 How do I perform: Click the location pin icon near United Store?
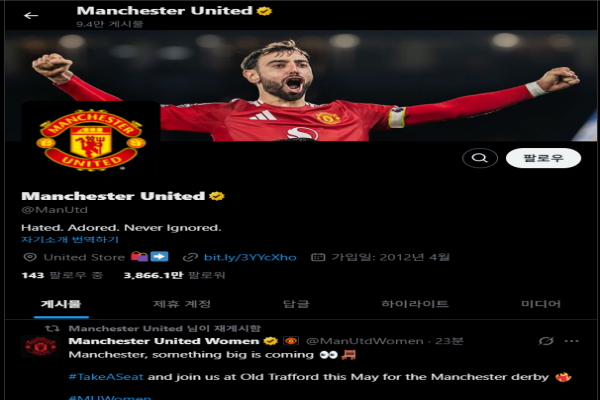pyautogui.click(x=30, y=257)
